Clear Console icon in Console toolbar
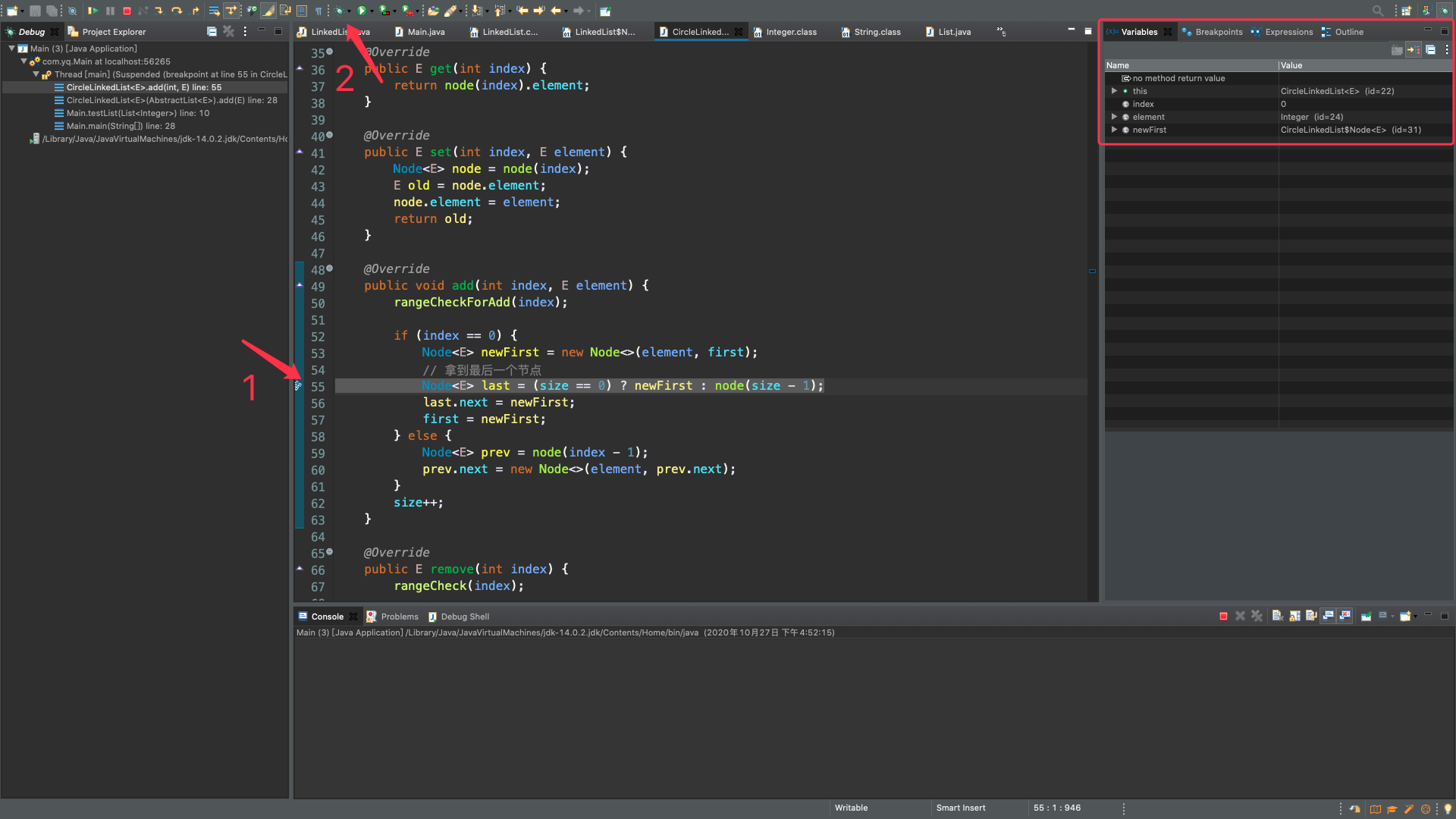Screen dimensions: 1456x819 click(x=1278, y=616)
